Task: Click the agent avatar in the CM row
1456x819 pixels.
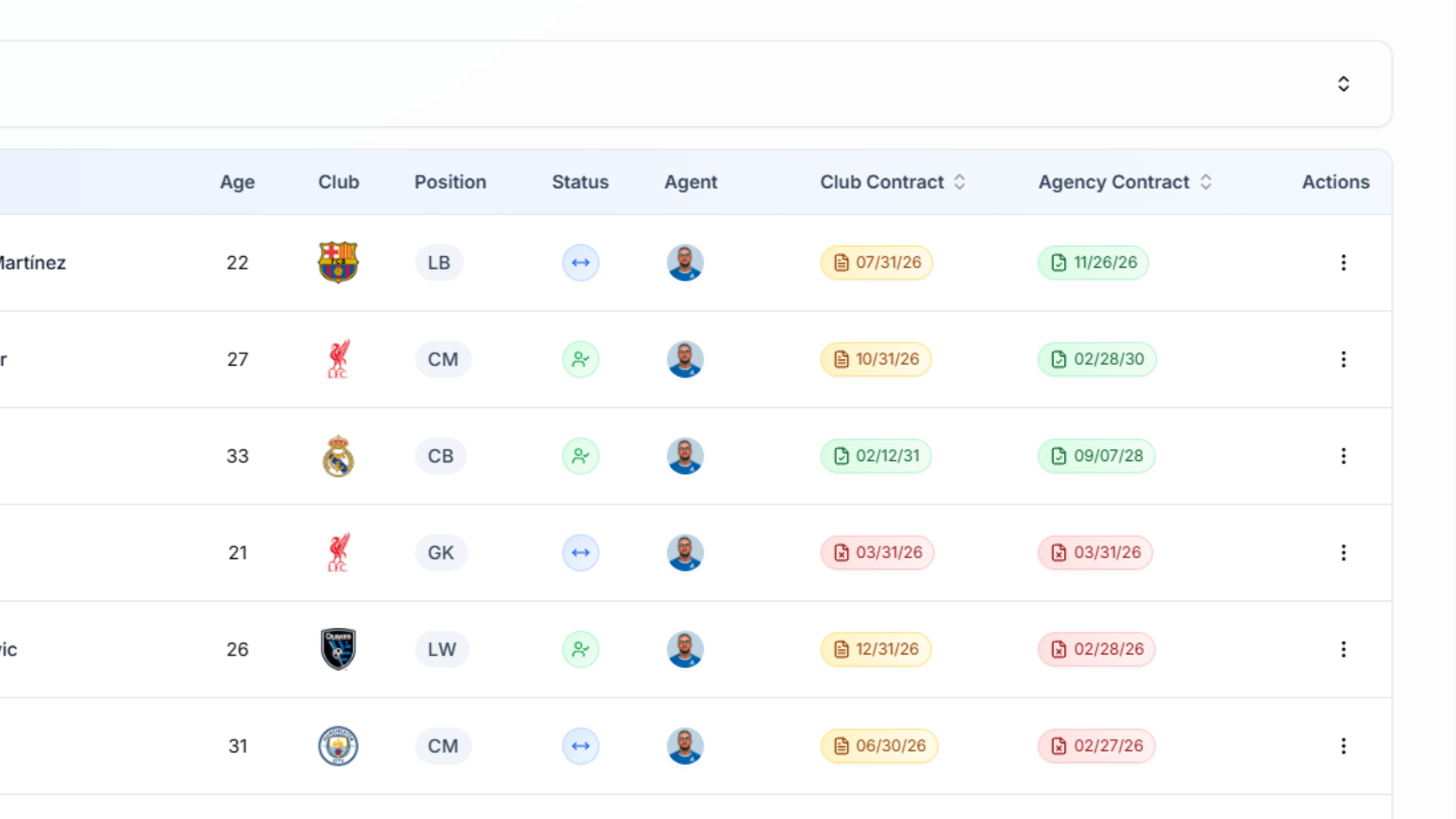Action: [x=685, y=359]
